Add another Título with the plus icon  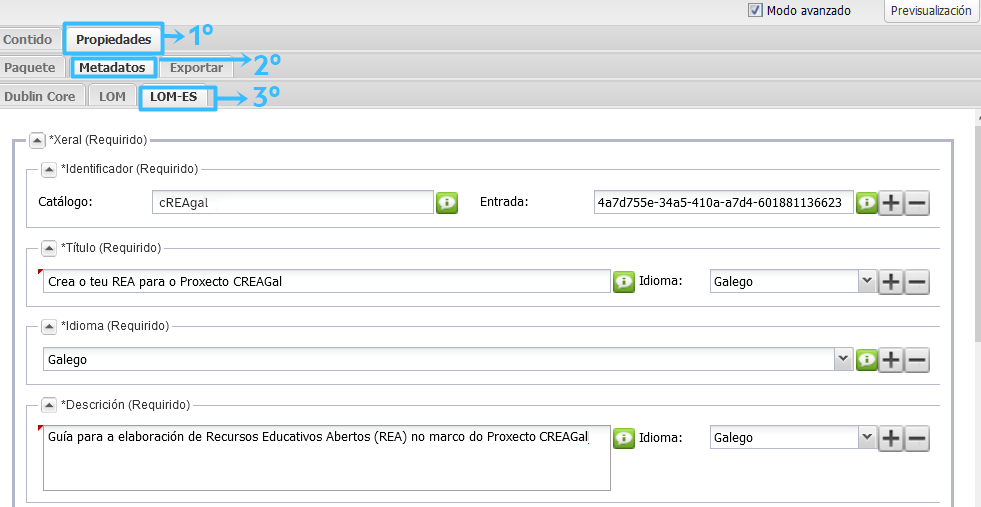coord(891,282)
